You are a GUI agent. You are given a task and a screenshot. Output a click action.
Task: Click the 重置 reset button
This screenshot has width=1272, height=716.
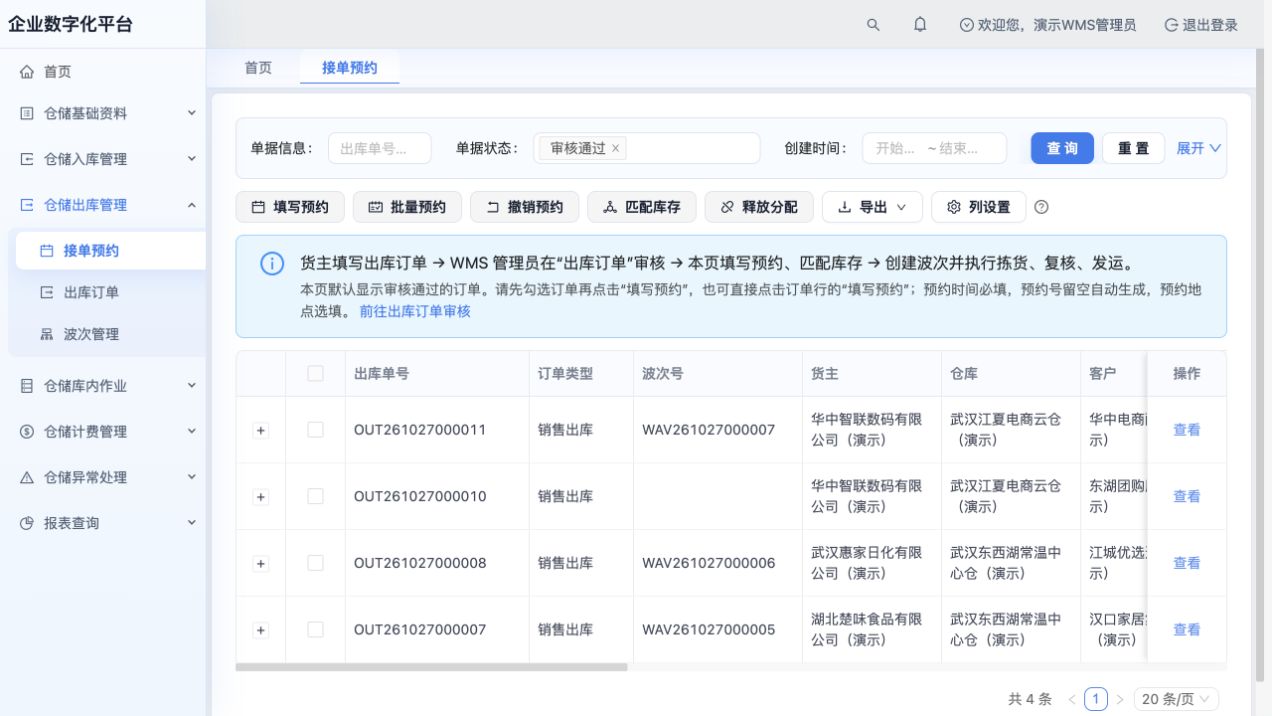pyautogui.click(x=1133, y=148)
